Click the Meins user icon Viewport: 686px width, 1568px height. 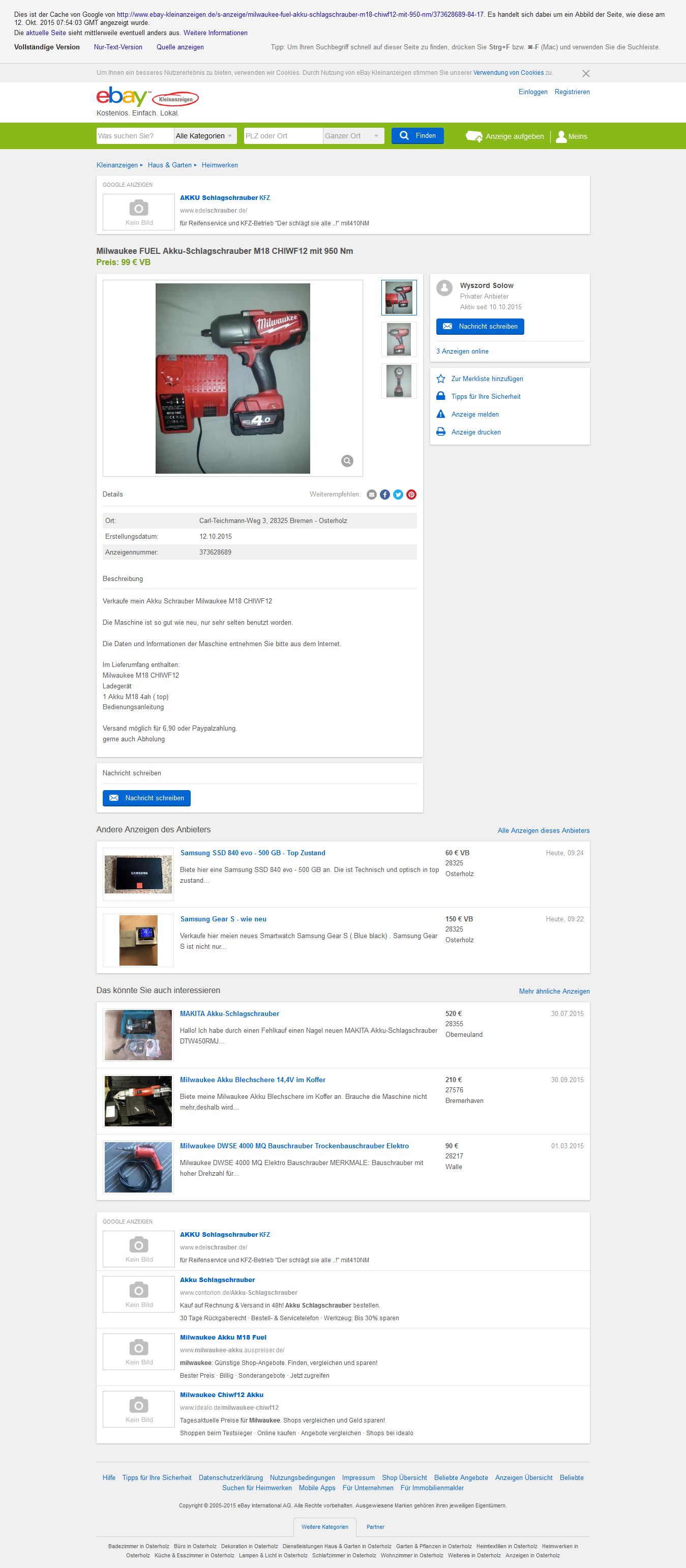tap(561, 136)
